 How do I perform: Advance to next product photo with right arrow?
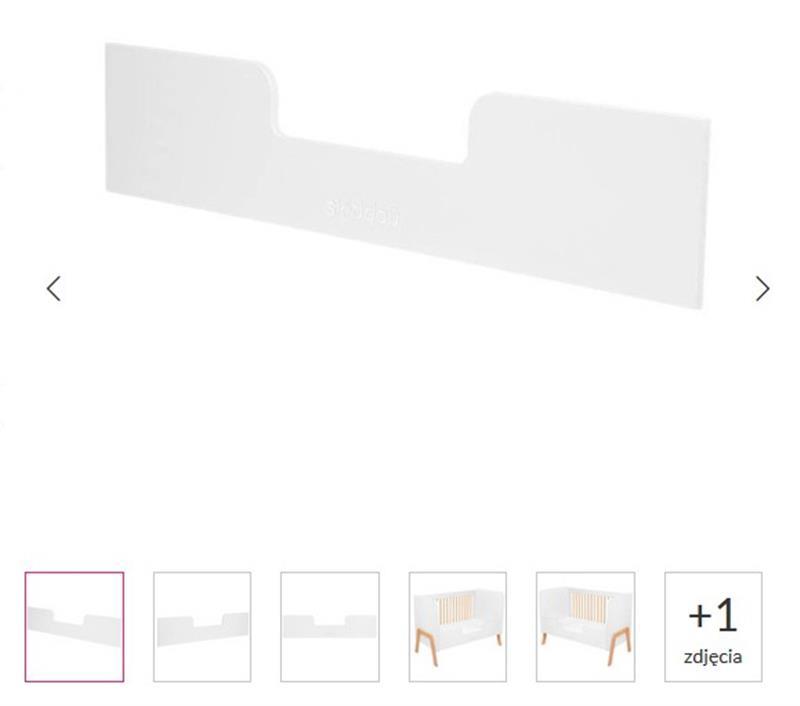click(762, 289)
